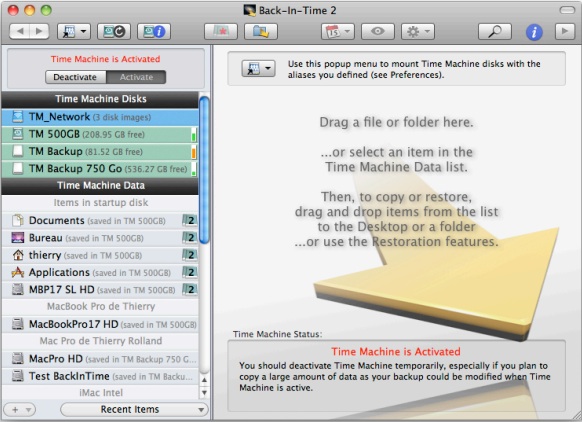Select the Documents row
This screenshot has height=422, width=582.
click(x=100, y=220)
